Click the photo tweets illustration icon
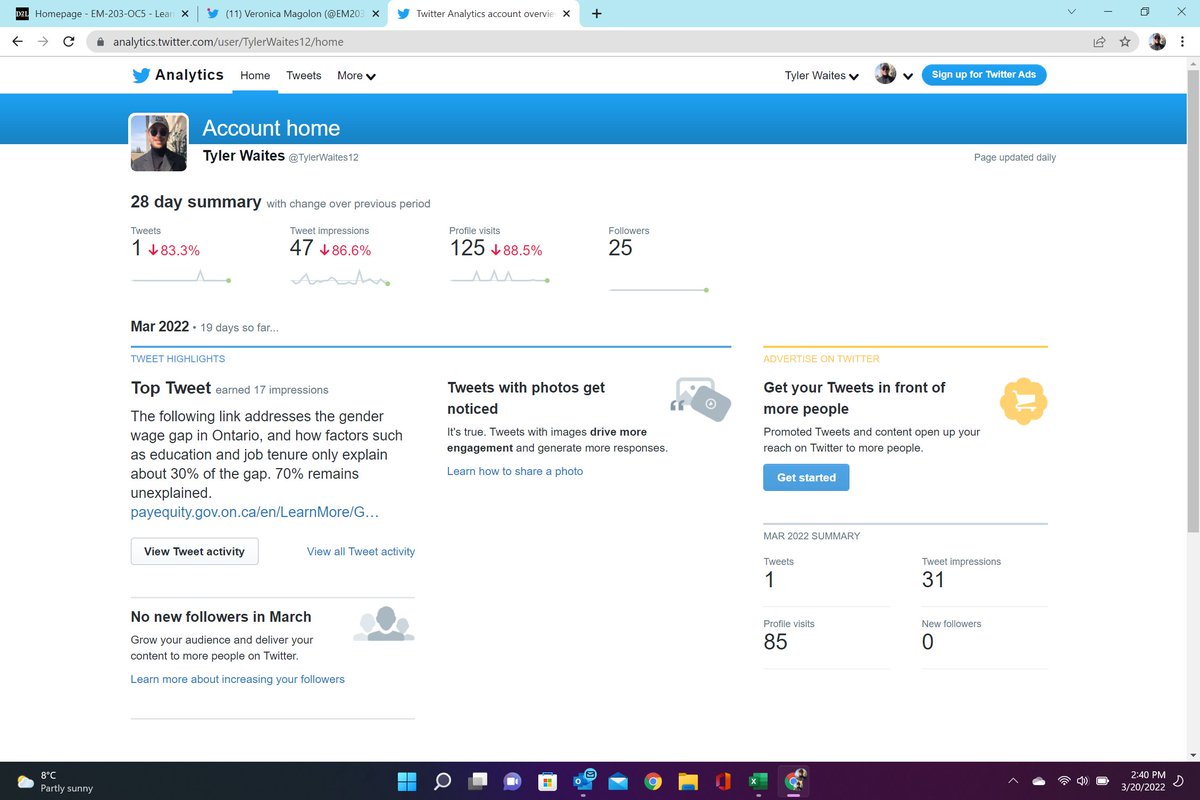 click(x=700, y=399)
